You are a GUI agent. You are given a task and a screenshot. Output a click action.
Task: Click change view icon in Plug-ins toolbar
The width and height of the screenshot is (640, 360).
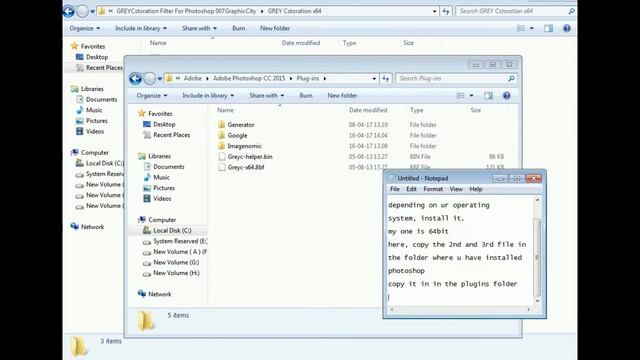(460, 96)
